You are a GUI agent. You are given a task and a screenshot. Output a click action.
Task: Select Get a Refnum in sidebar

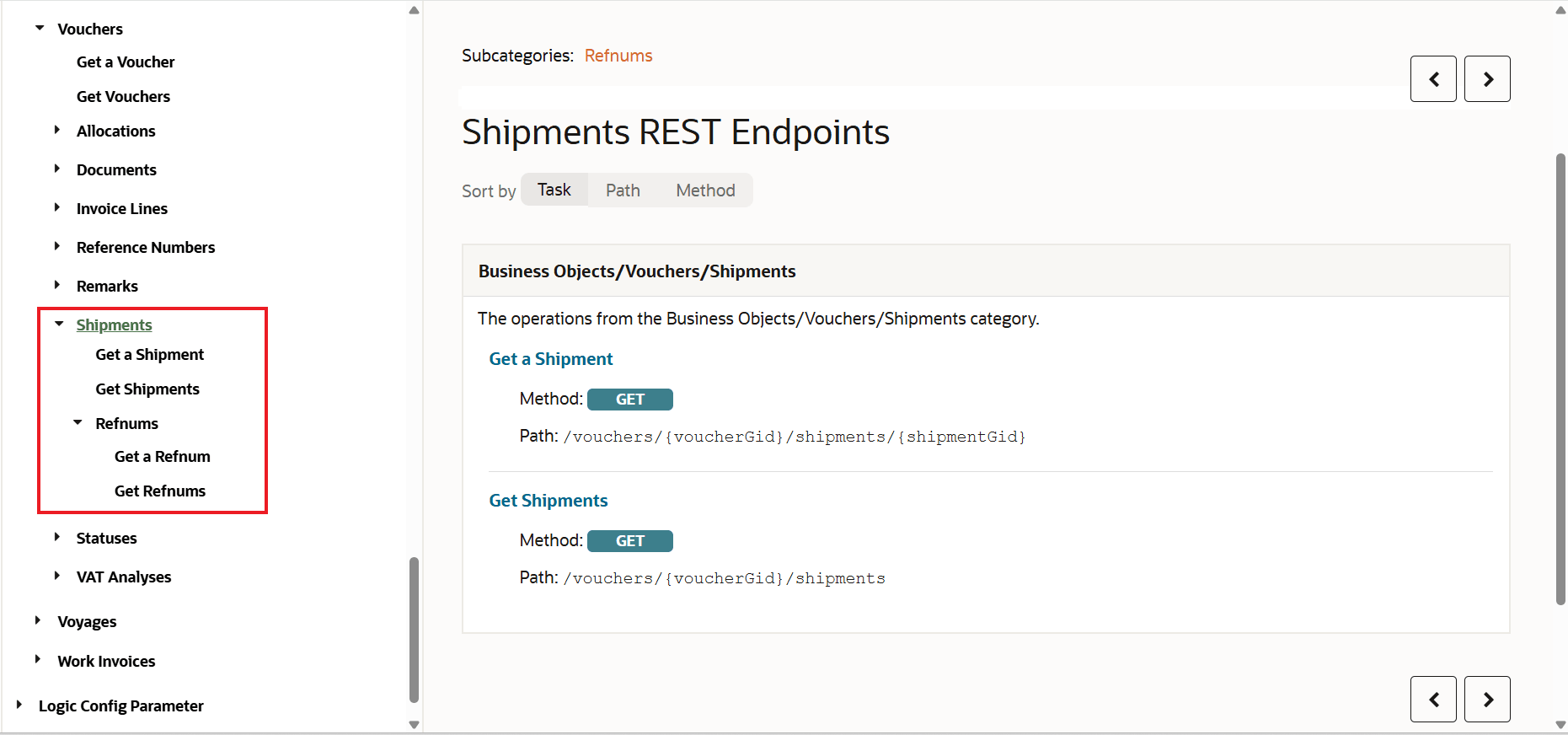coord(162,456)
